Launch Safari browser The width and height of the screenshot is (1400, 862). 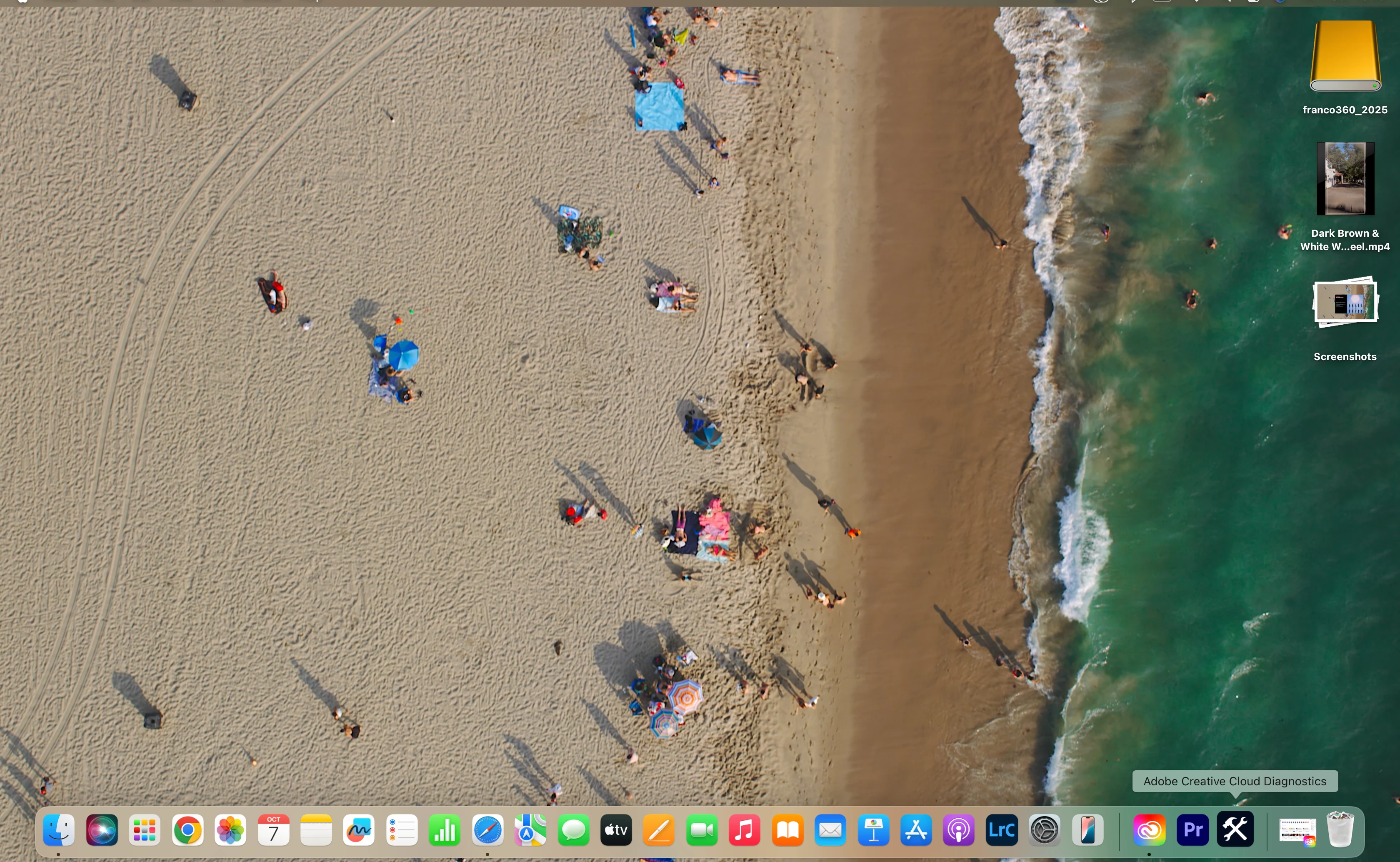488,829
